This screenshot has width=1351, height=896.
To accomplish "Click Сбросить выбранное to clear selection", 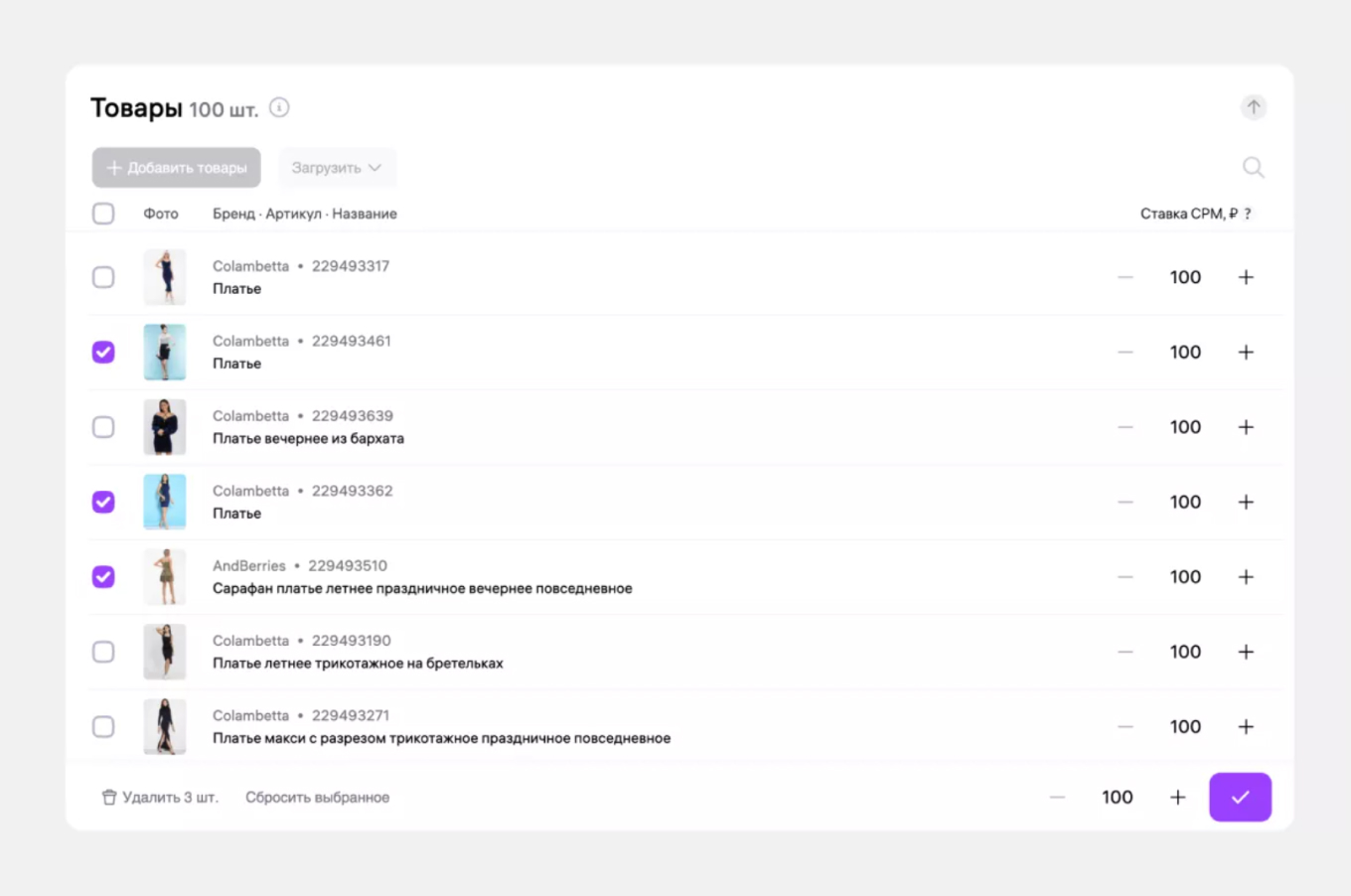I will pos(318,797).
